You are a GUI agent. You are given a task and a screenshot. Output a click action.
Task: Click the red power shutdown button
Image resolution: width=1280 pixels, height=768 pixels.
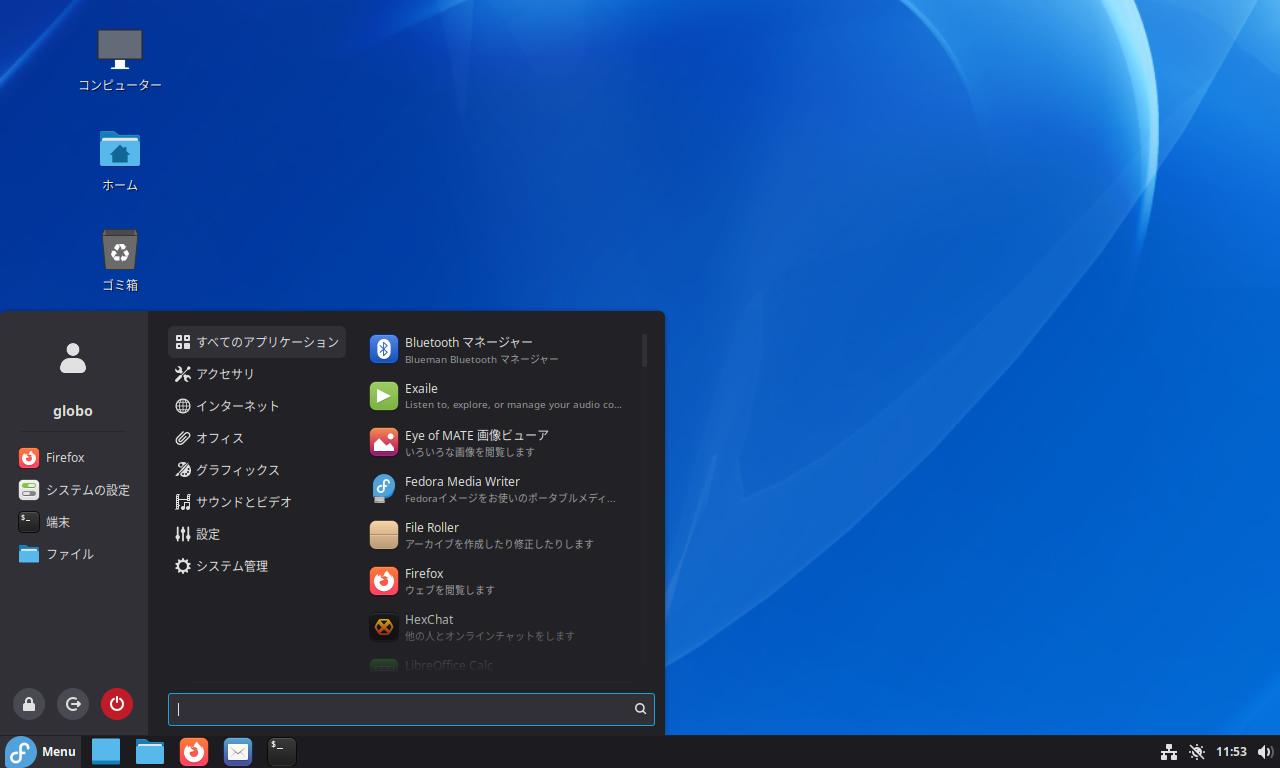[x=117, y=704]
